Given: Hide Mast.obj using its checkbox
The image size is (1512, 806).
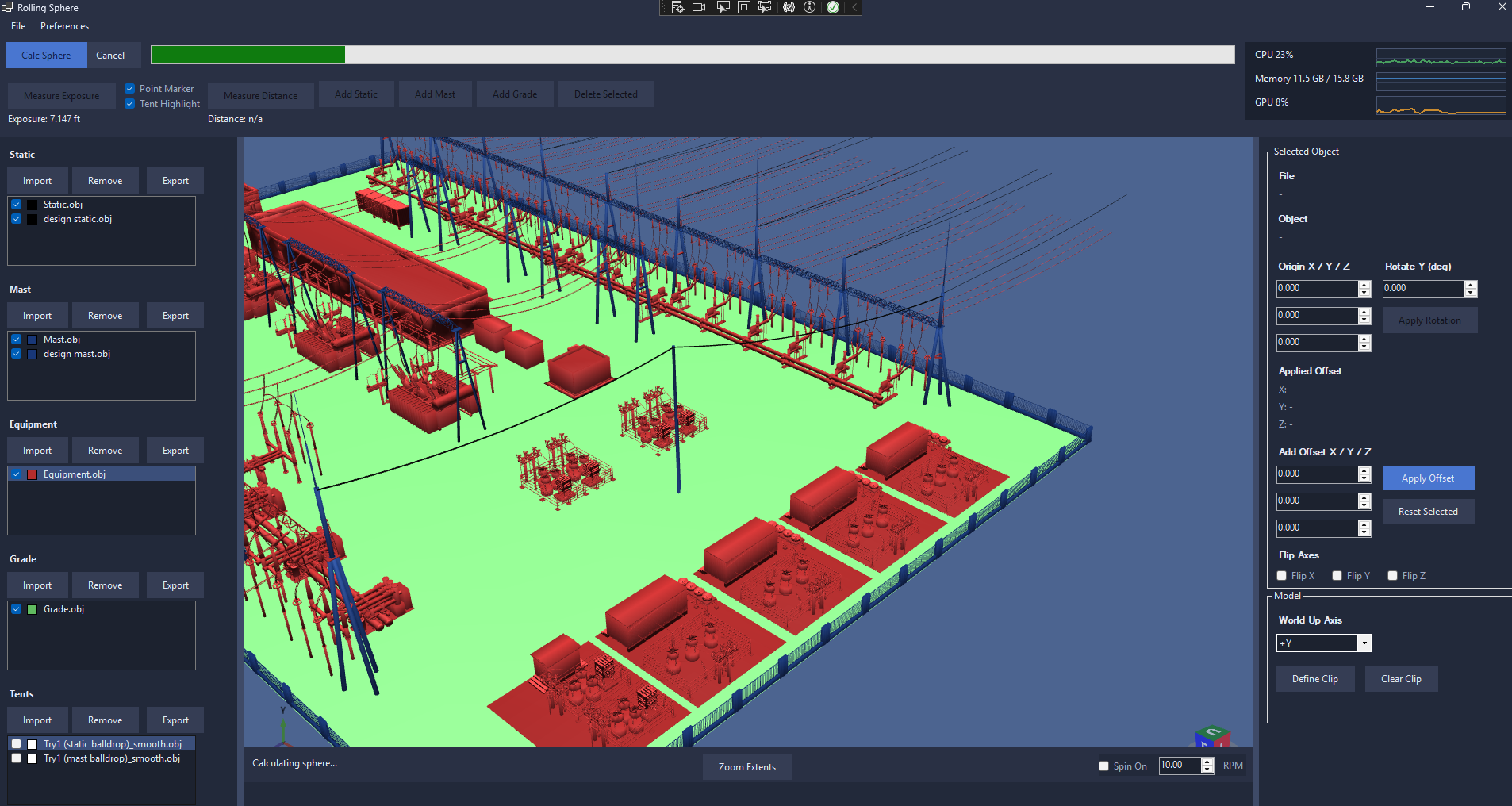Looking at the screenshot, I should point(17,340).
